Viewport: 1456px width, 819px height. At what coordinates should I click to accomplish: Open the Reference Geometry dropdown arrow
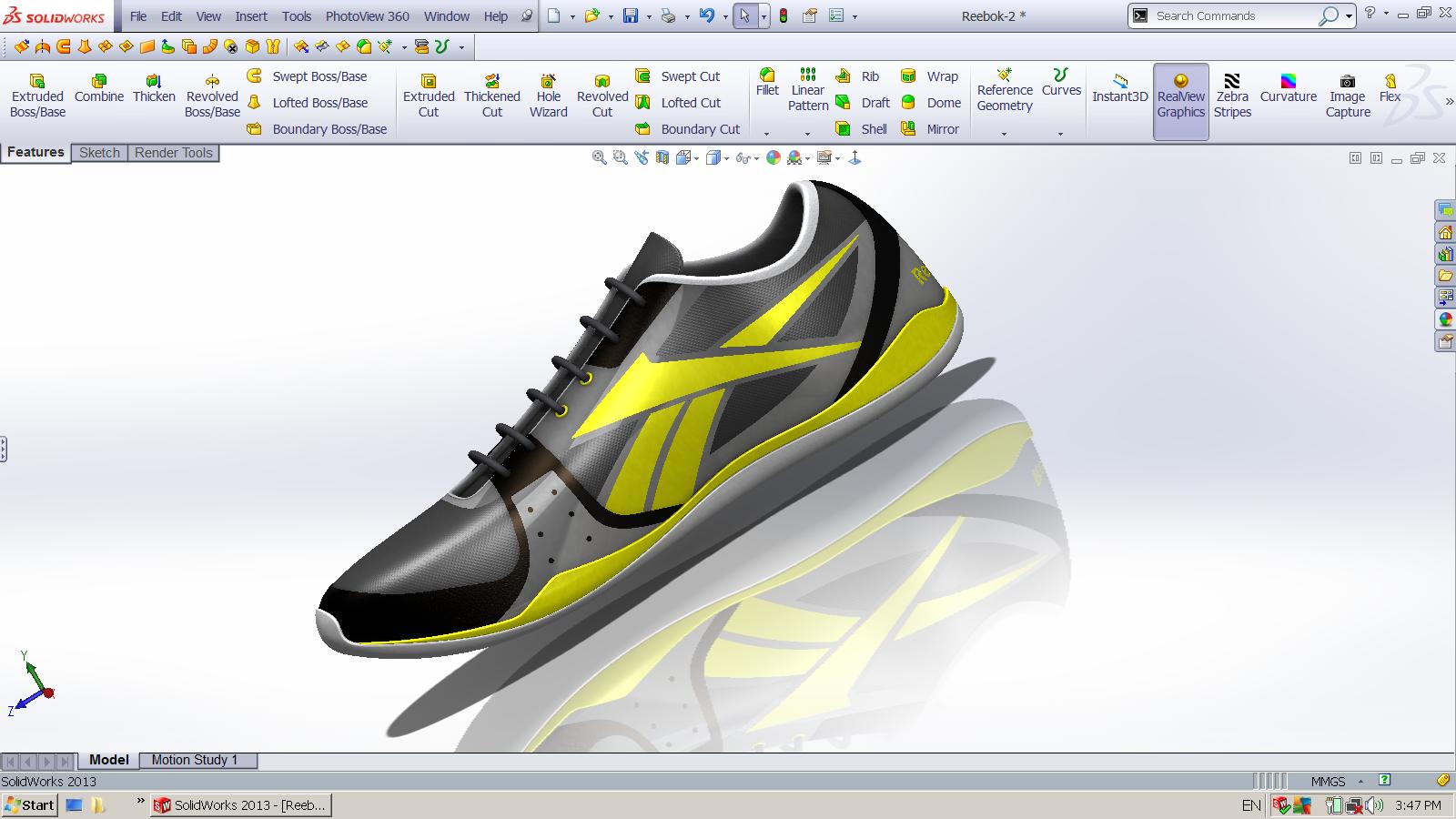(1005, 133)
